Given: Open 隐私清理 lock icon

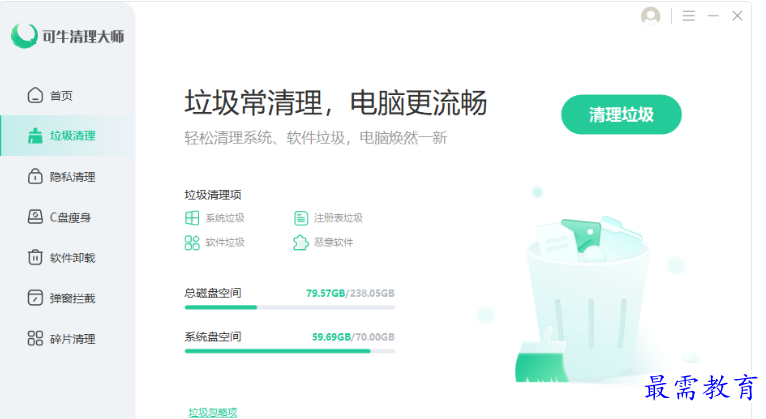Looking at the screenshot, I should point(35,176).
